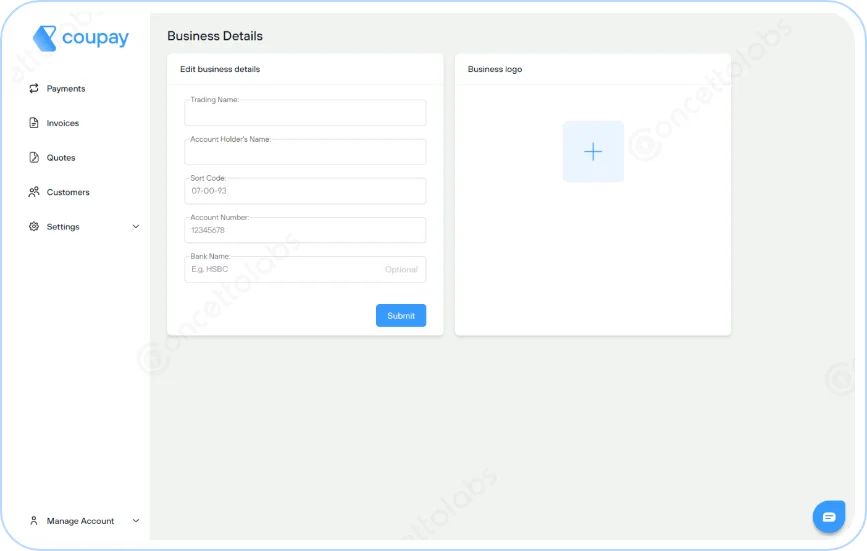Focus the Account Holder's Name field
867x551 pixels.
(x=305, y=152)
